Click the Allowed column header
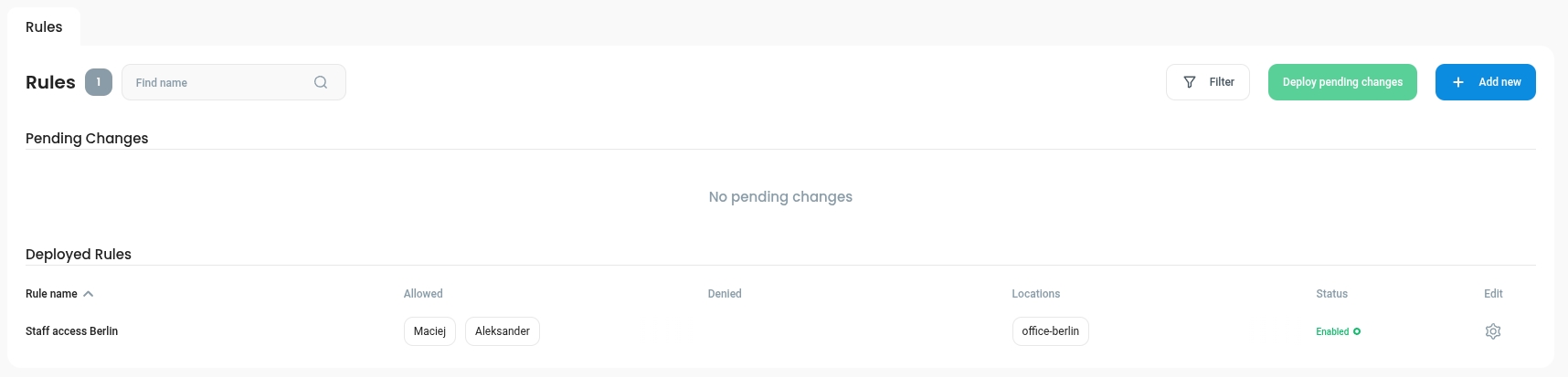1568x377 pixels. coord(423,294)
